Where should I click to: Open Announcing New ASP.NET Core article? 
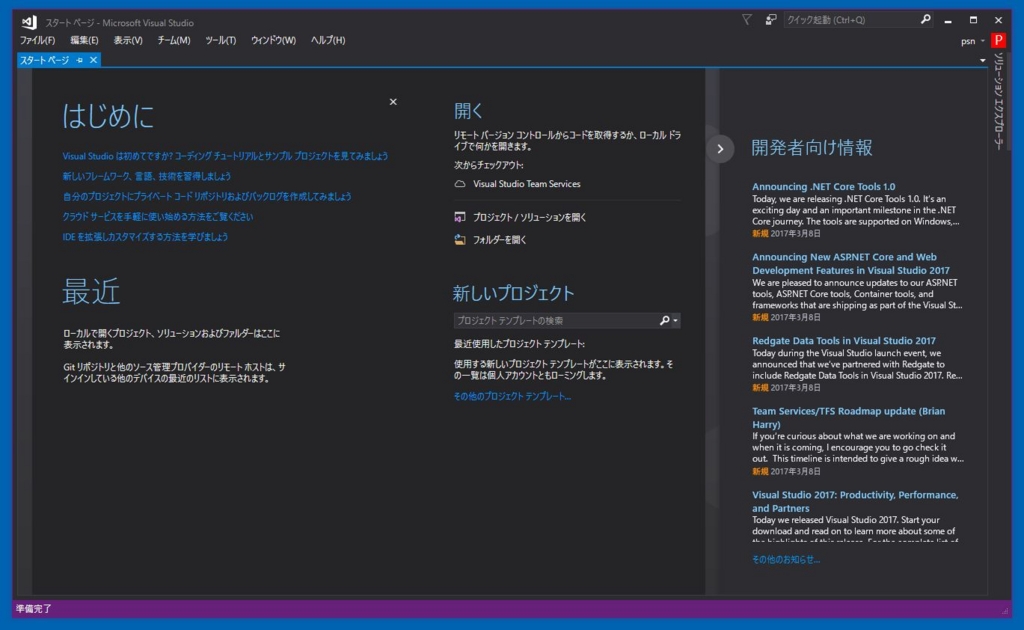pos(851,264)
